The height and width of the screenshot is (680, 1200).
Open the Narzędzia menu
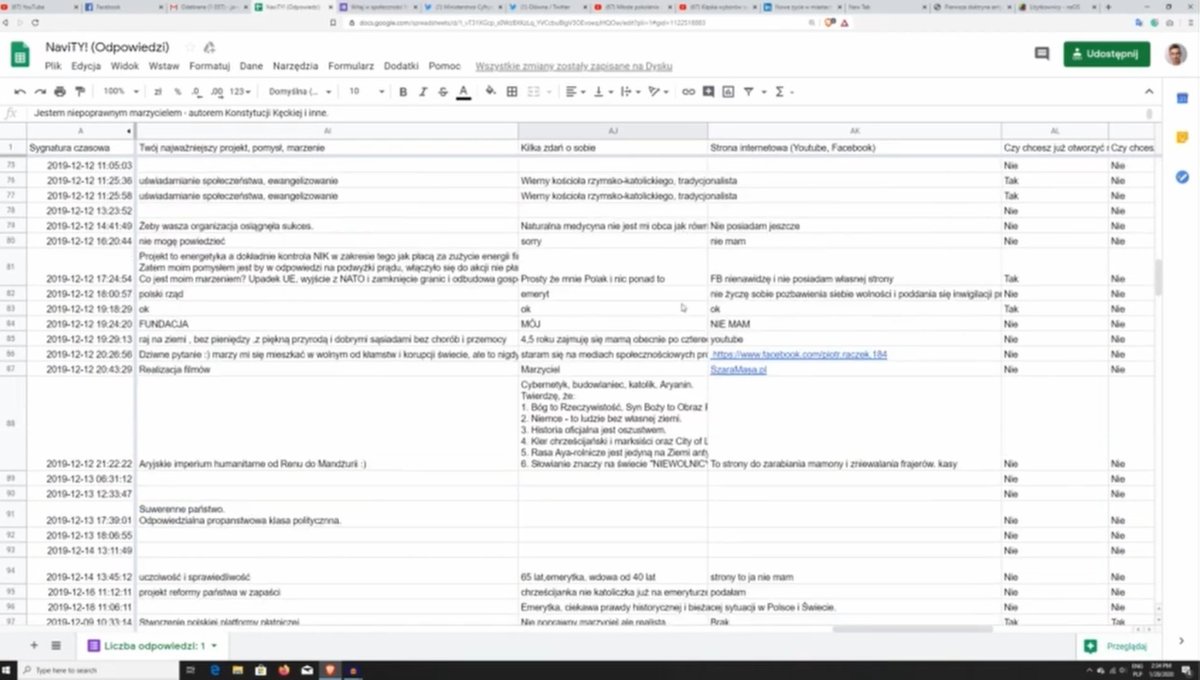(295, 66)
